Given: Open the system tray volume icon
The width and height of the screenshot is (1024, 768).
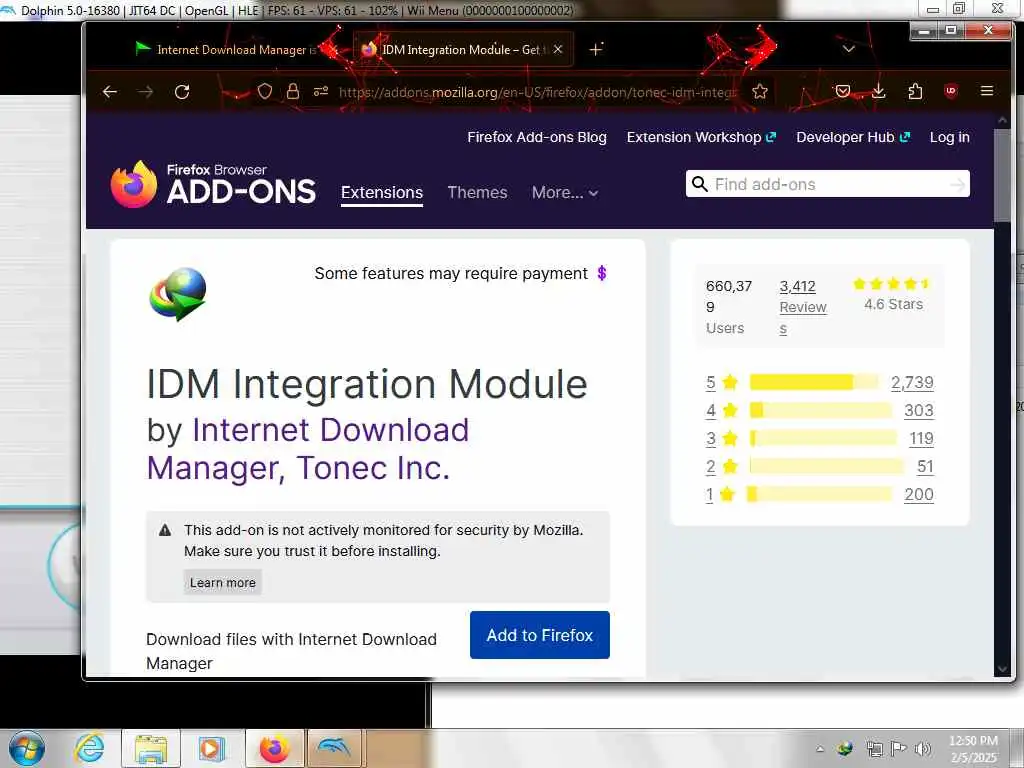Looking at the screenshot, I should click(923, 748).
